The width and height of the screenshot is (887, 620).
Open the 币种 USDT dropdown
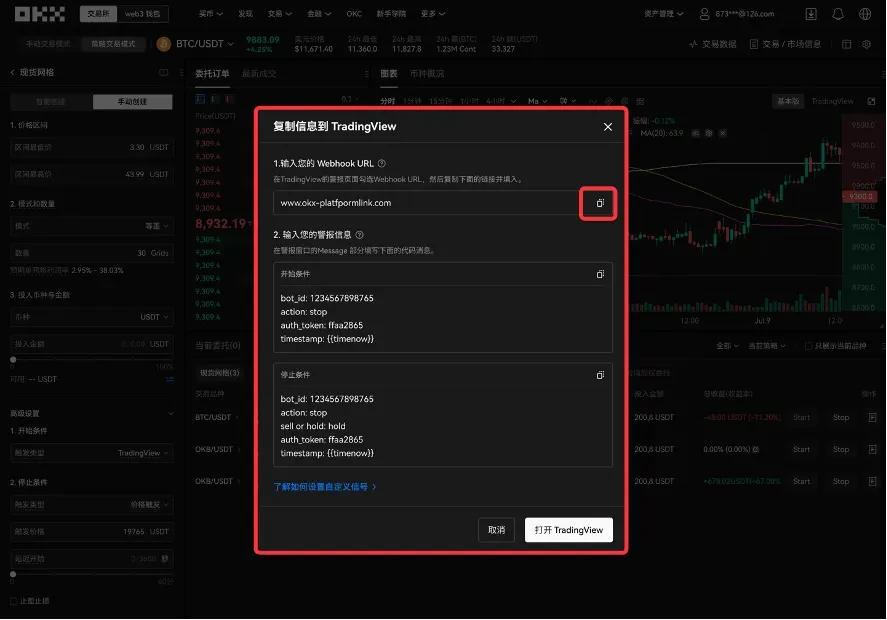point(154,317)
